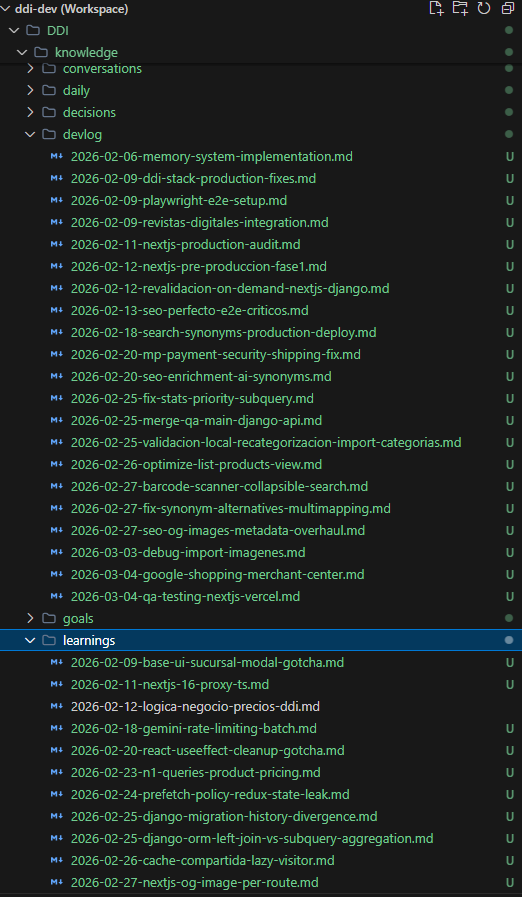The width and height of the screenshot is (522, 897).
Task: Collapse the knowledge folder chevron
Action: coord(22,53)
